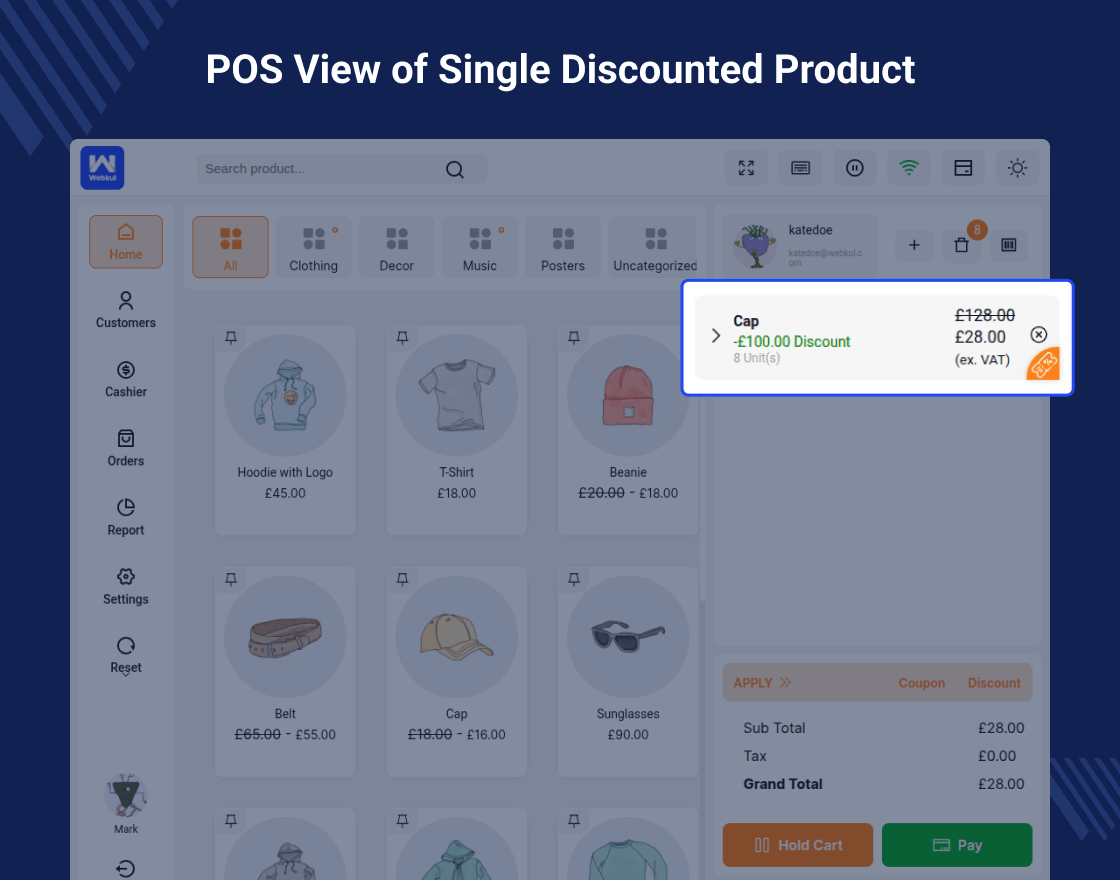The width and height of the screenshot is (1120, 880).
Task: Click the Hold Cart button
Action: [x=798, y=844]
